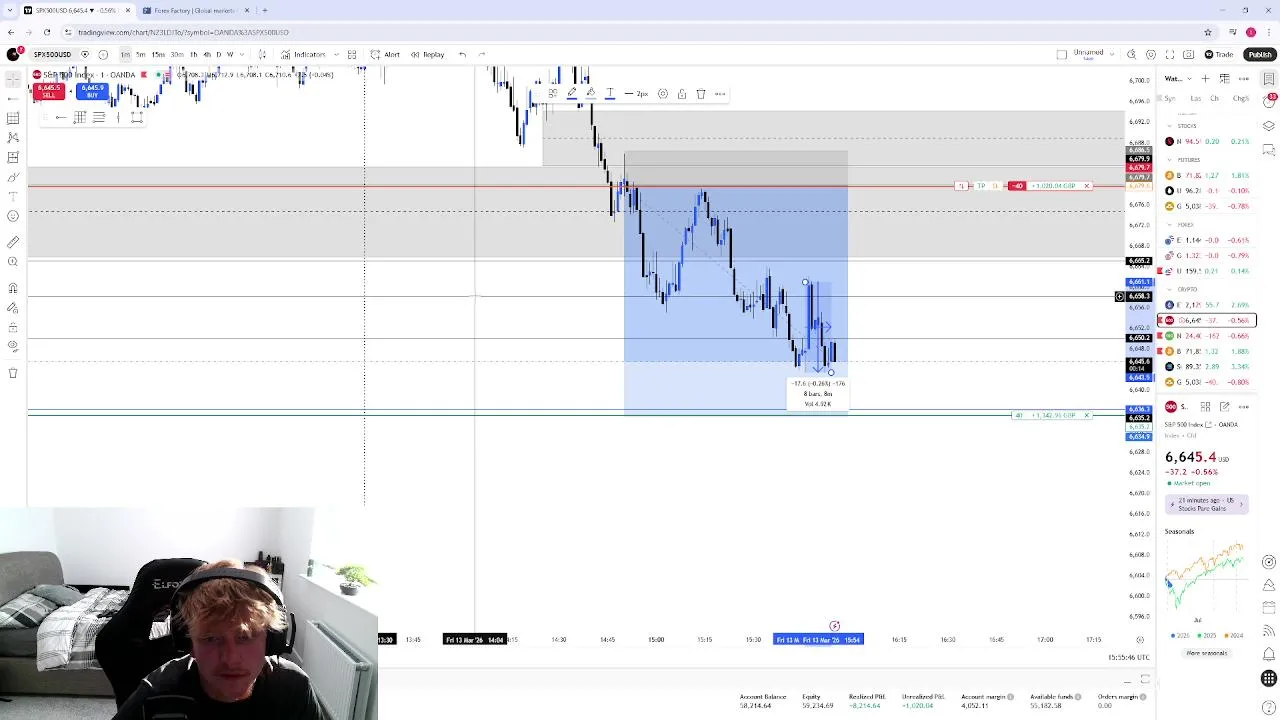The image size is (1280, 720).
Task: Add symbol with the compare plus icon
Action: (103, 54)
